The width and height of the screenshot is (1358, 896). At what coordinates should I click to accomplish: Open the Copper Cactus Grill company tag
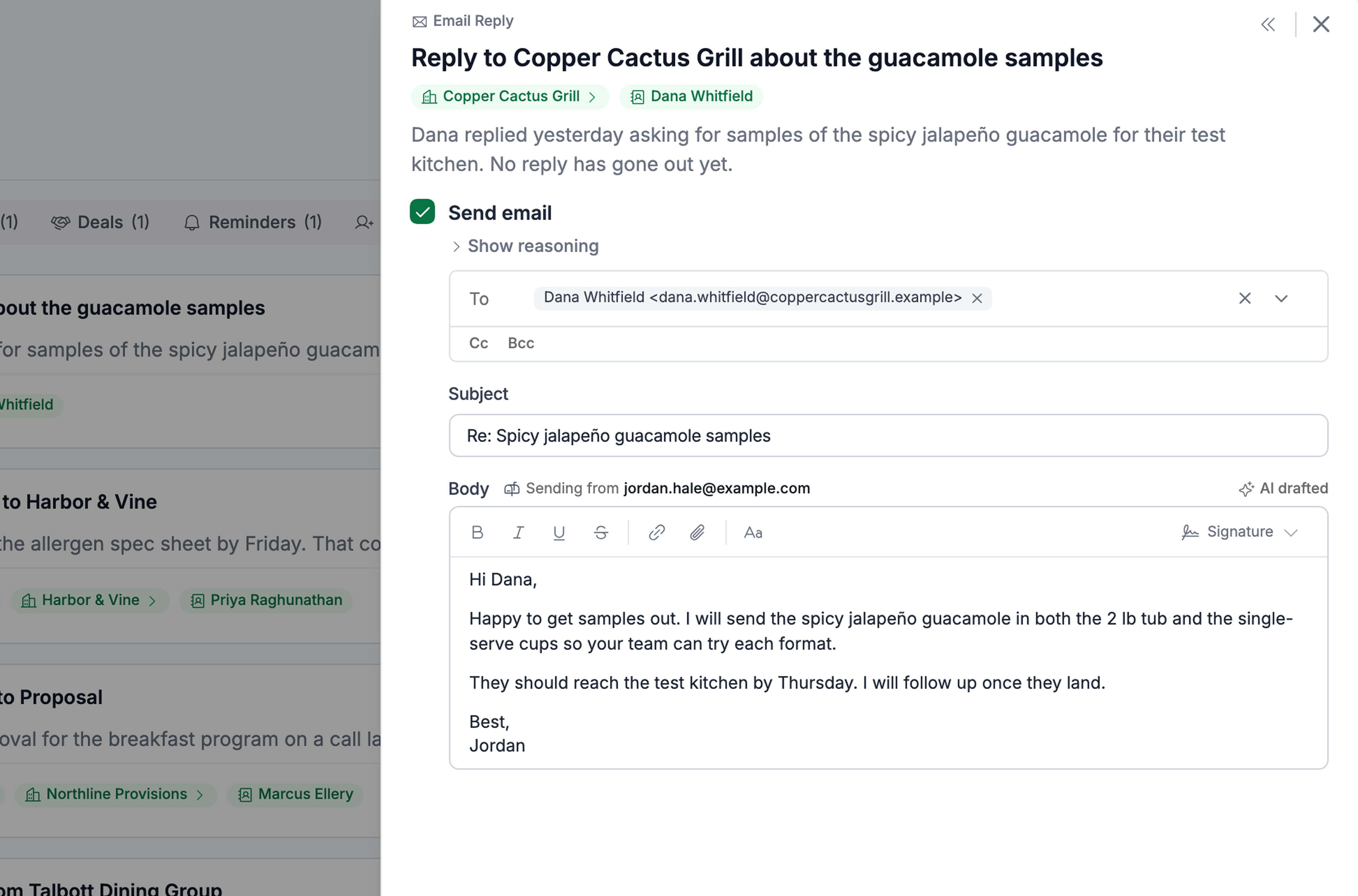point(509,97)
